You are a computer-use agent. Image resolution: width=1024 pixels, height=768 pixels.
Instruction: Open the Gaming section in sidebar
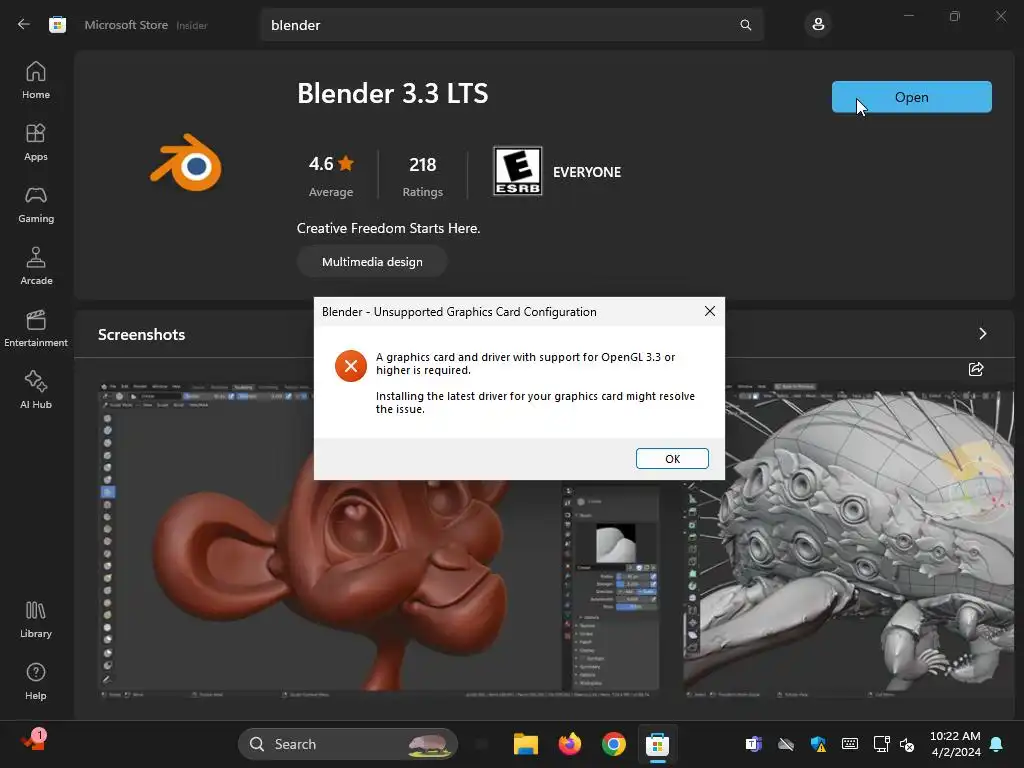pyautogui.click(x=36, y=204)
